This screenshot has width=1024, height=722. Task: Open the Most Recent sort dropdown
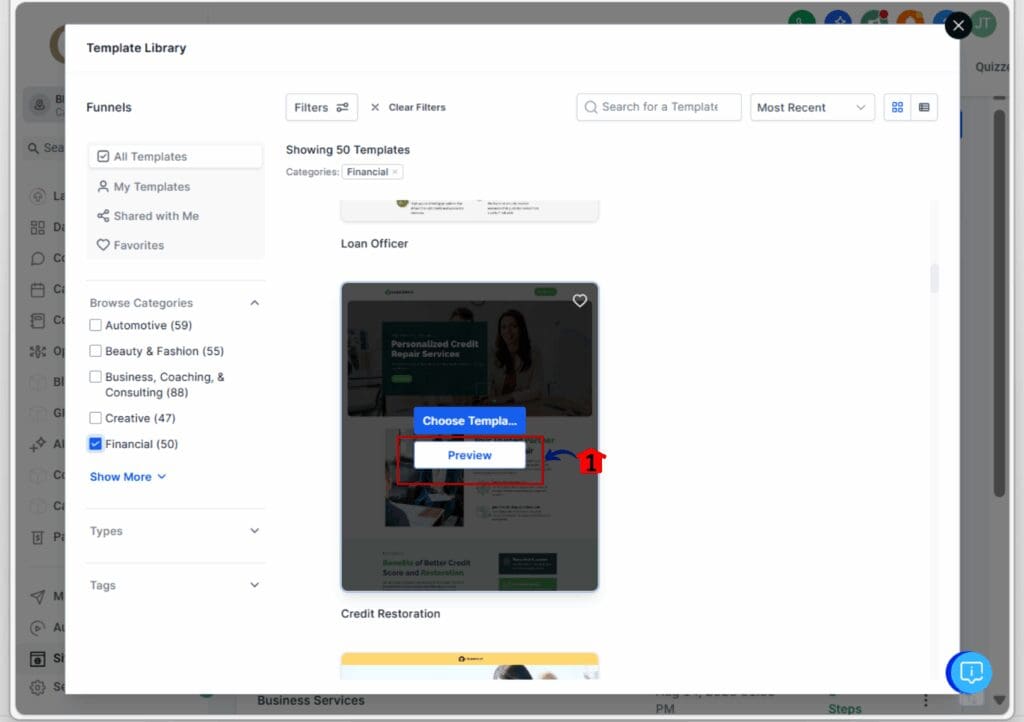812,107
